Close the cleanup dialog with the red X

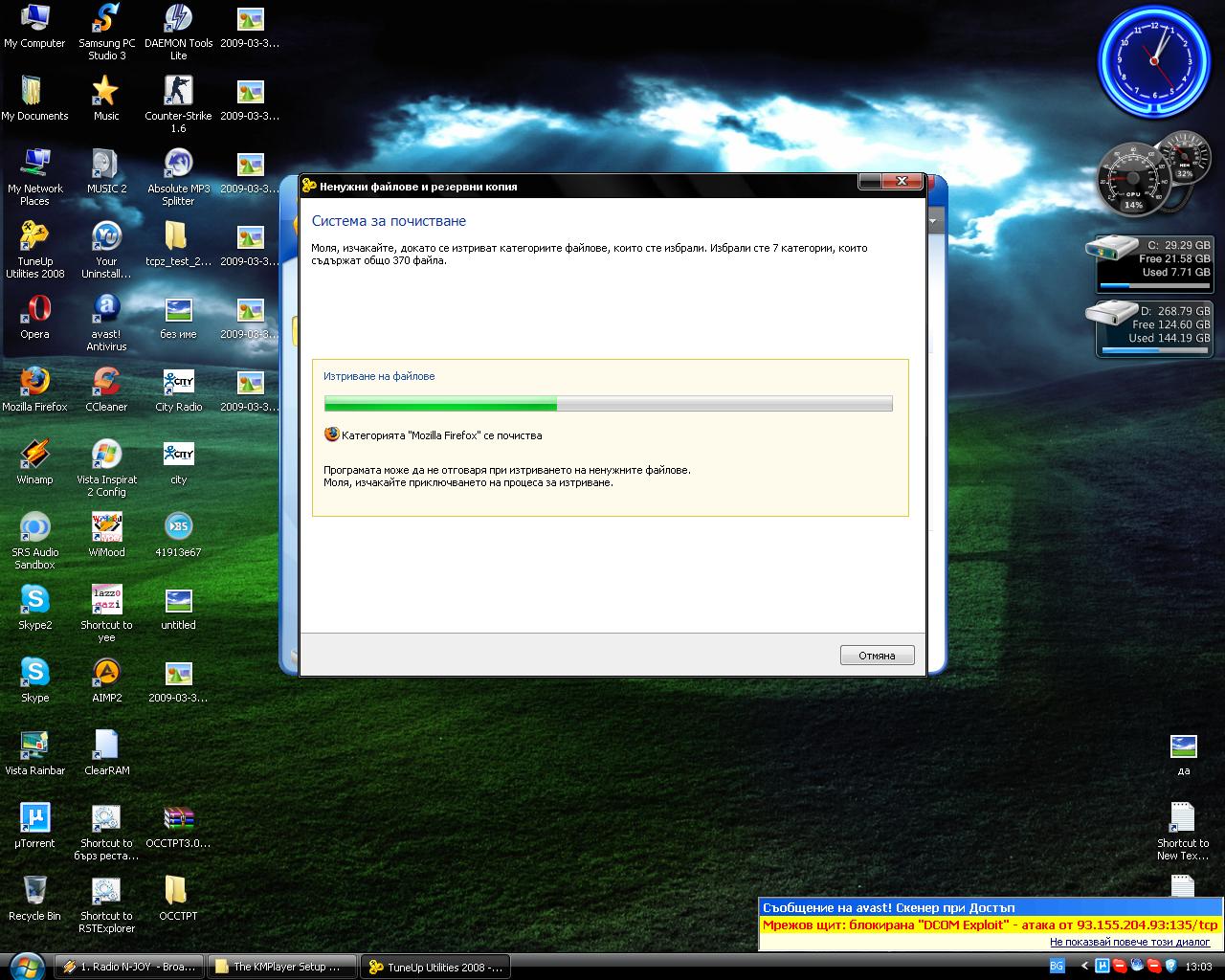(x=902, y=181)
